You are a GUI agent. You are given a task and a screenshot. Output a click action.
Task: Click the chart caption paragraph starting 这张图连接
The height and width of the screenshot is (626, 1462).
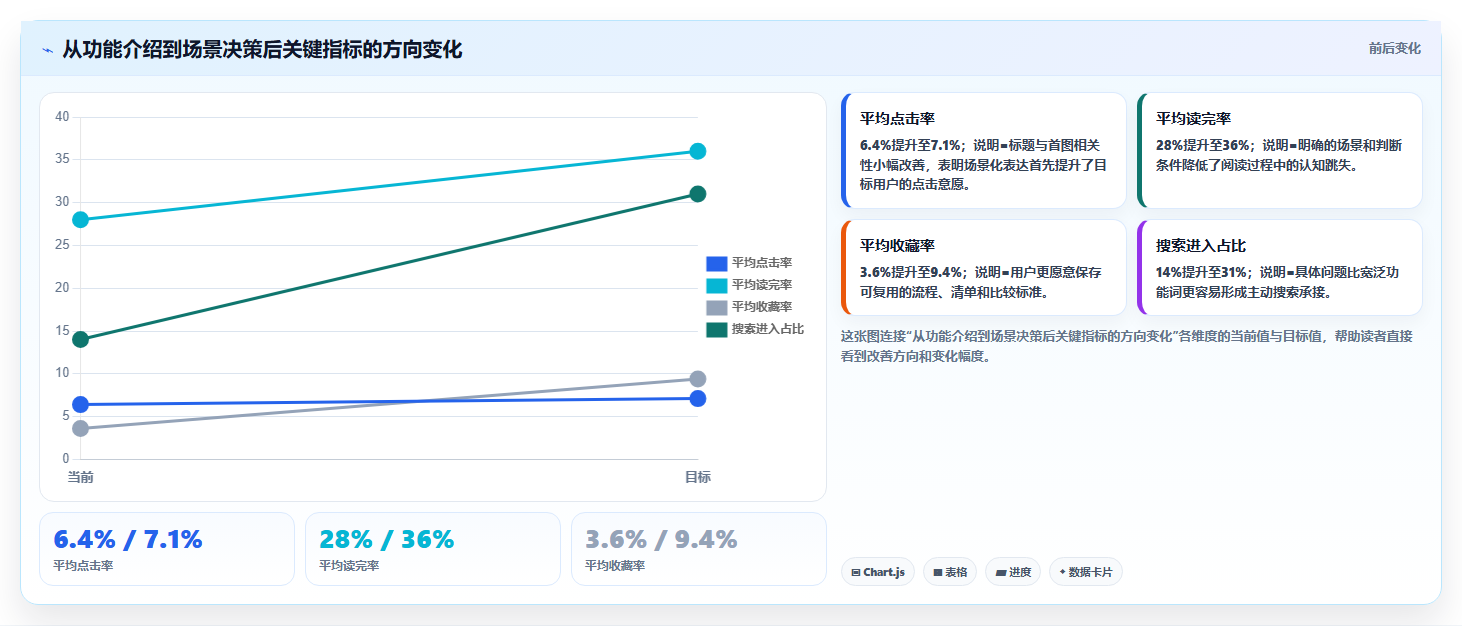pyautogui.click(x=1126, y=346)
